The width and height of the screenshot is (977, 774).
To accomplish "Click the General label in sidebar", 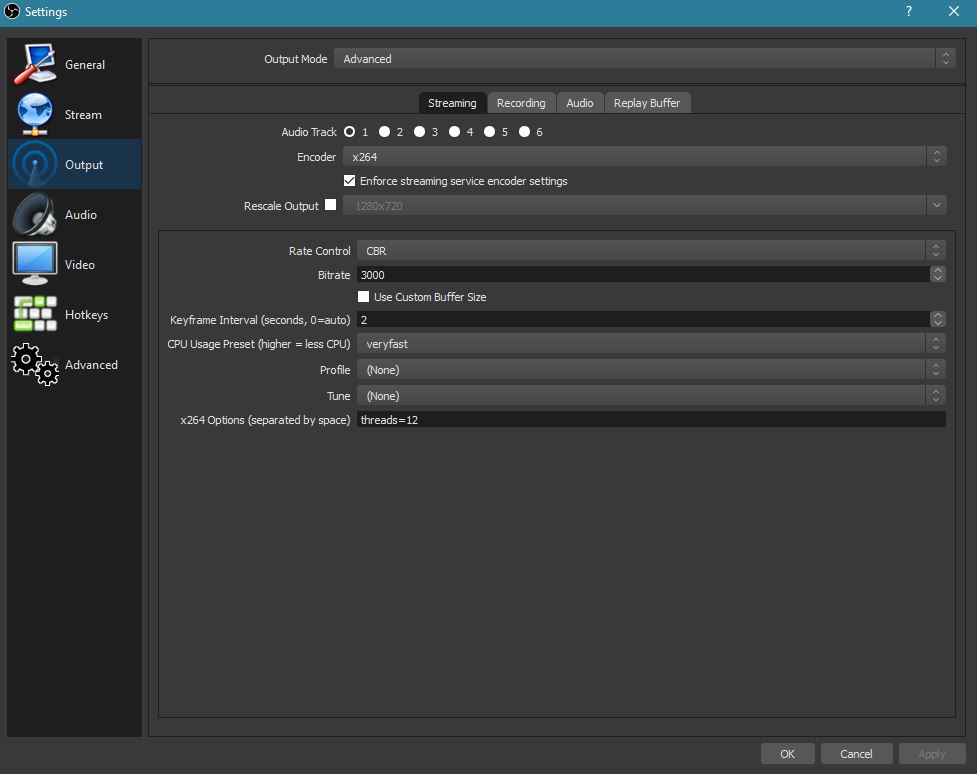I will (x=85, y=64).
